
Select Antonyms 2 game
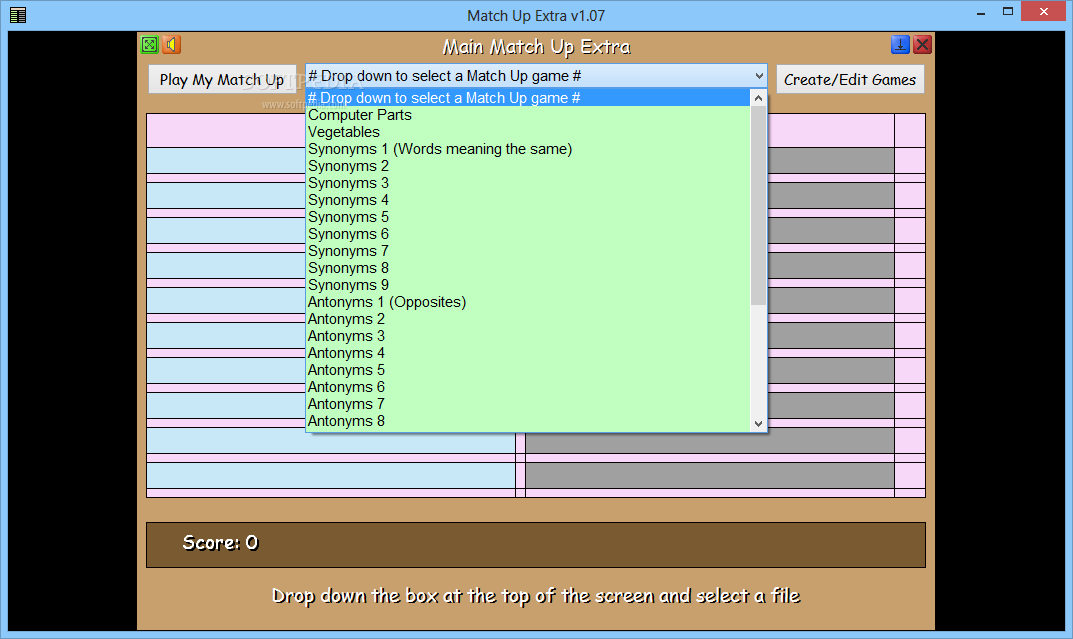[x=528, y=319]
